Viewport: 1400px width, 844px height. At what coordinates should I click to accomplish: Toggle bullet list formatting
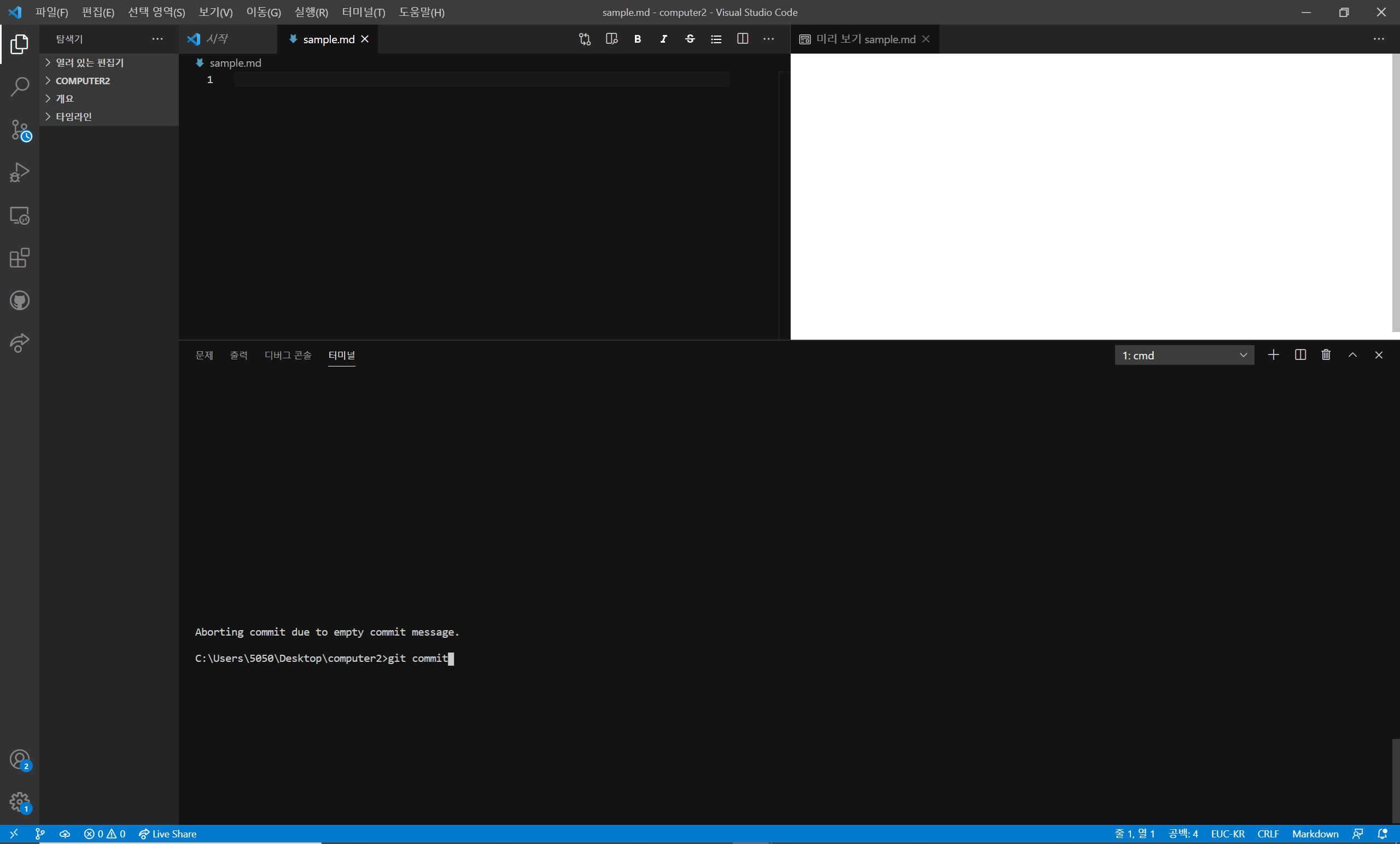[716, 39]
